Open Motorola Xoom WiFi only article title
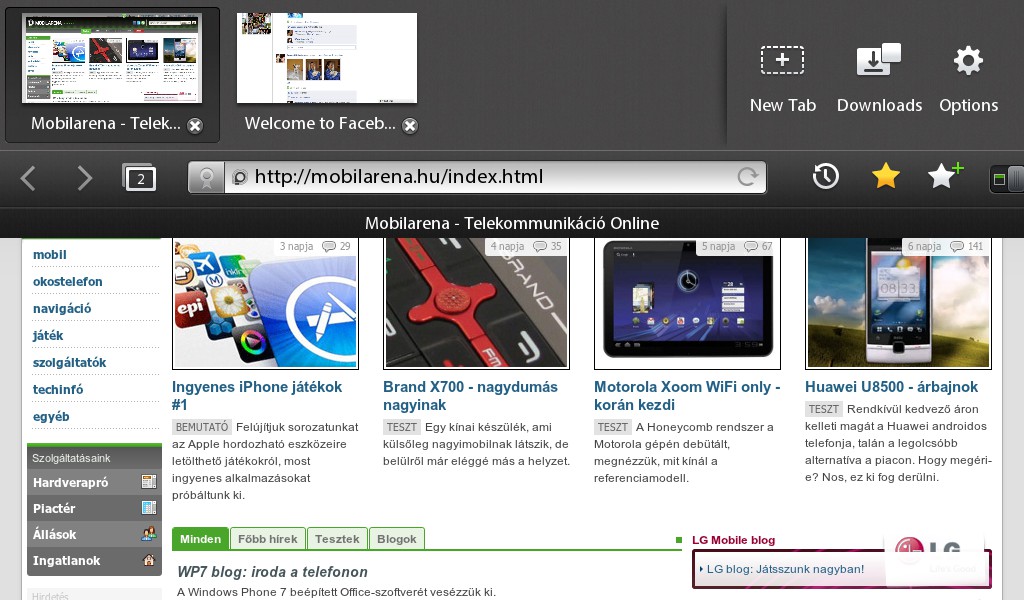 click(687, 396)
